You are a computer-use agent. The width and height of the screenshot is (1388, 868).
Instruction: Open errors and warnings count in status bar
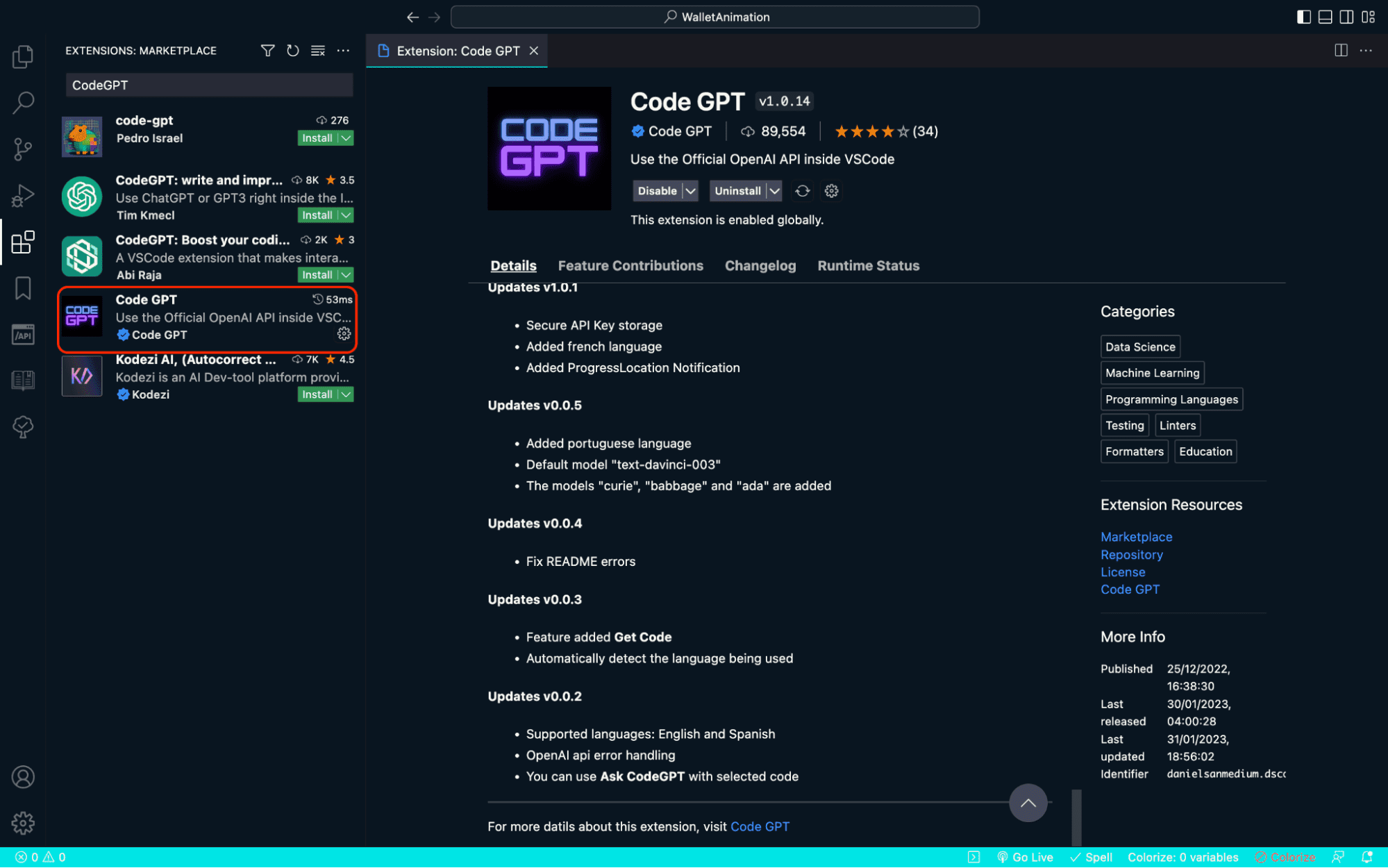pyautogui.click(x=40, y=858)
